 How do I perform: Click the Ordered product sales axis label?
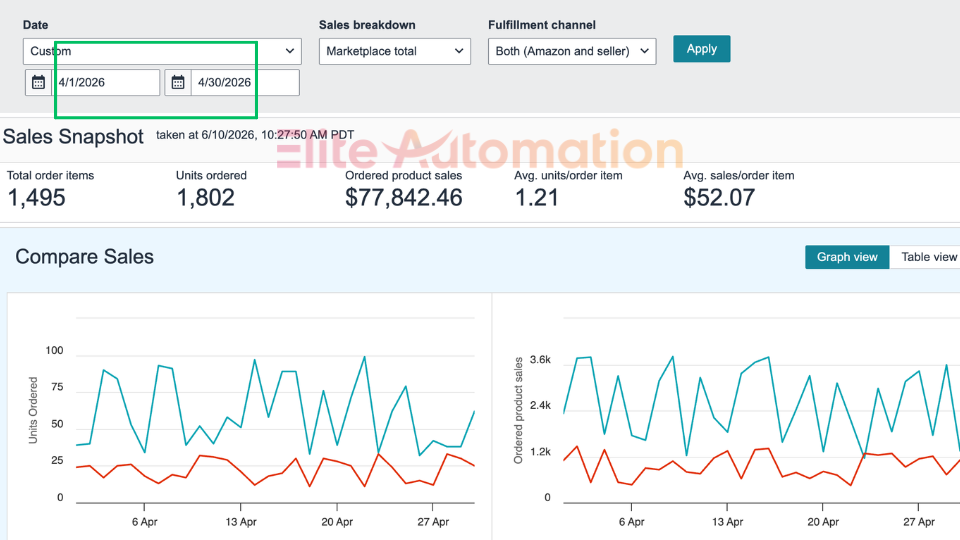519,410
